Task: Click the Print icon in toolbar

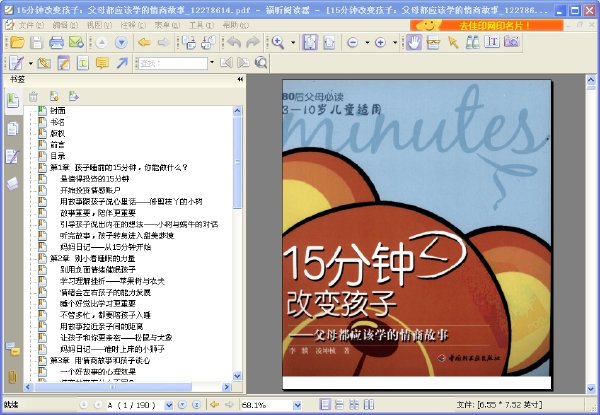Action: click(56, 42)
